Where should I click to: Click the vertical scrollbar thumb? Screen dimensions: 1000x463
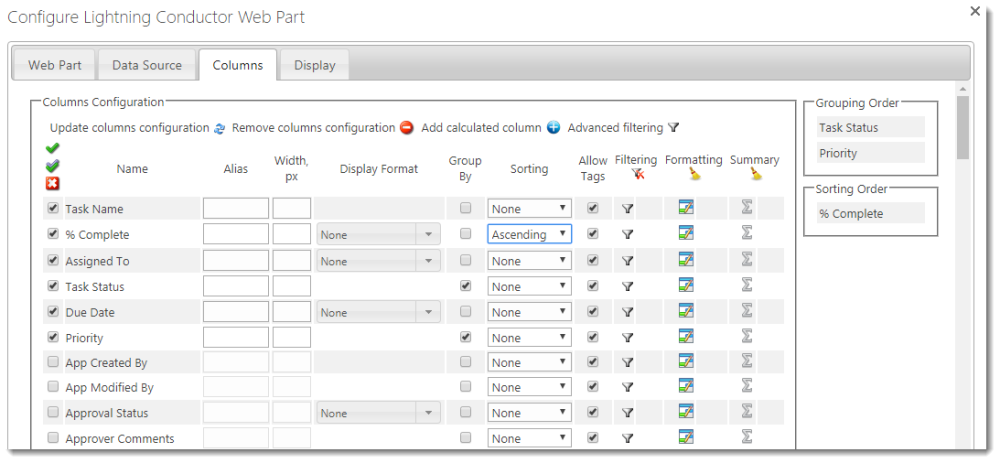point(962,127)
